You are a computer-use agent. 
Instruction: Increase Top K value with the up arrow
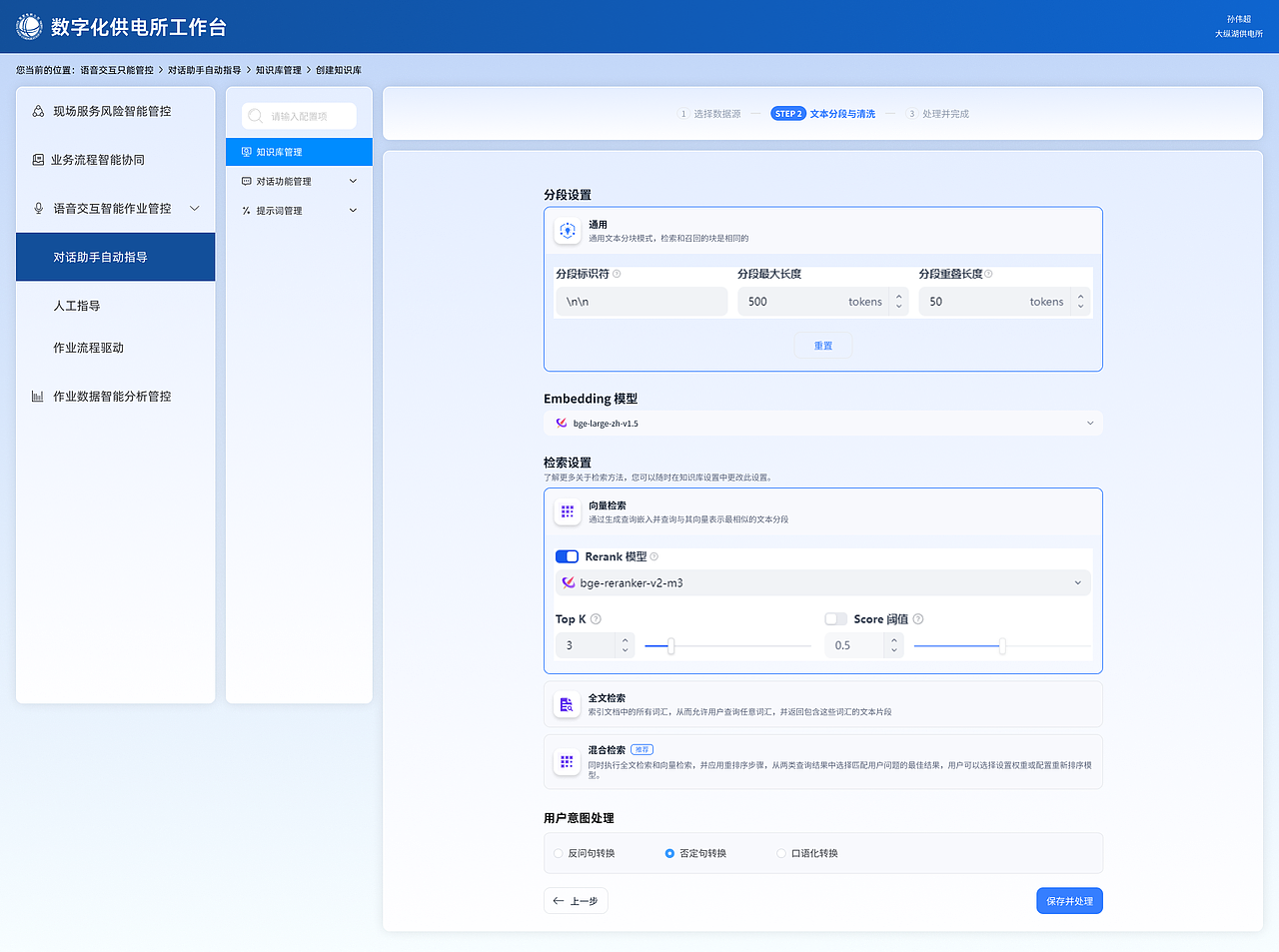(x=626, y=640)
